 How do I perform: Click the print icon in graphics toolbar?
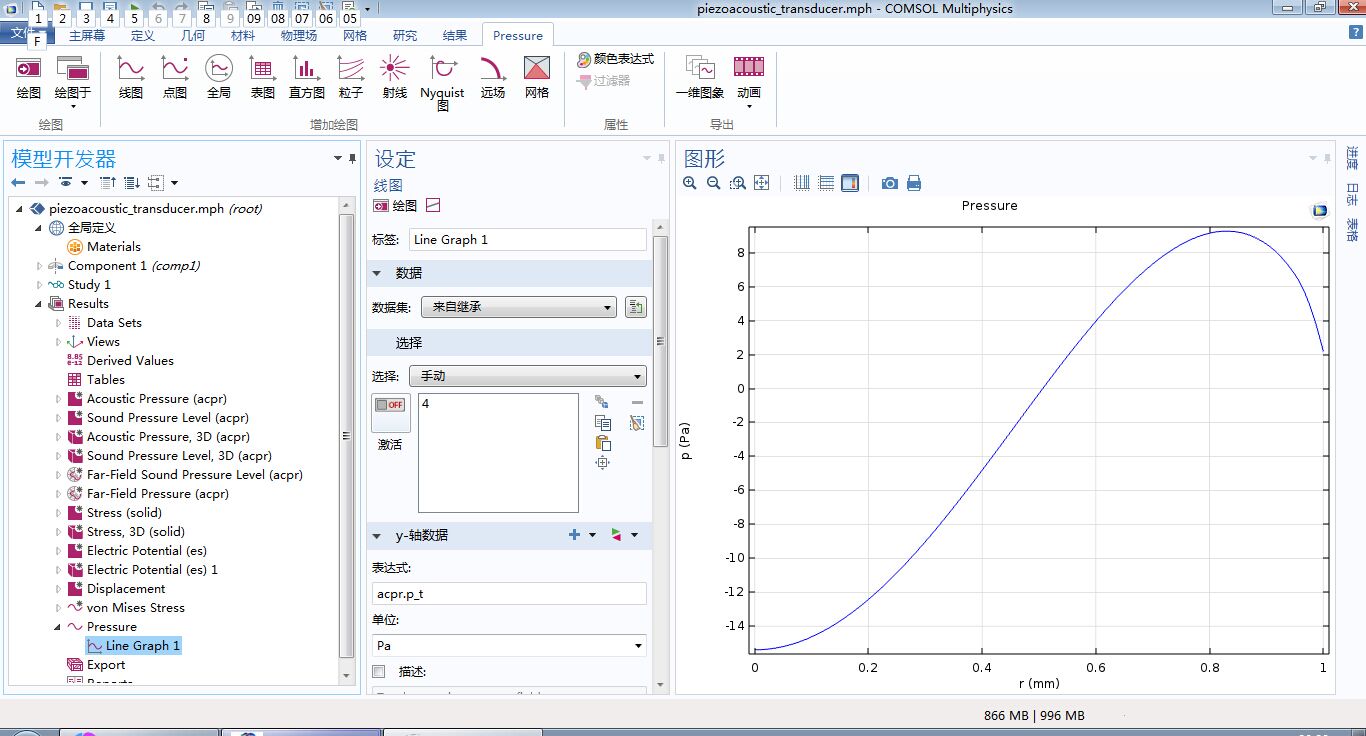pos(913,183)
